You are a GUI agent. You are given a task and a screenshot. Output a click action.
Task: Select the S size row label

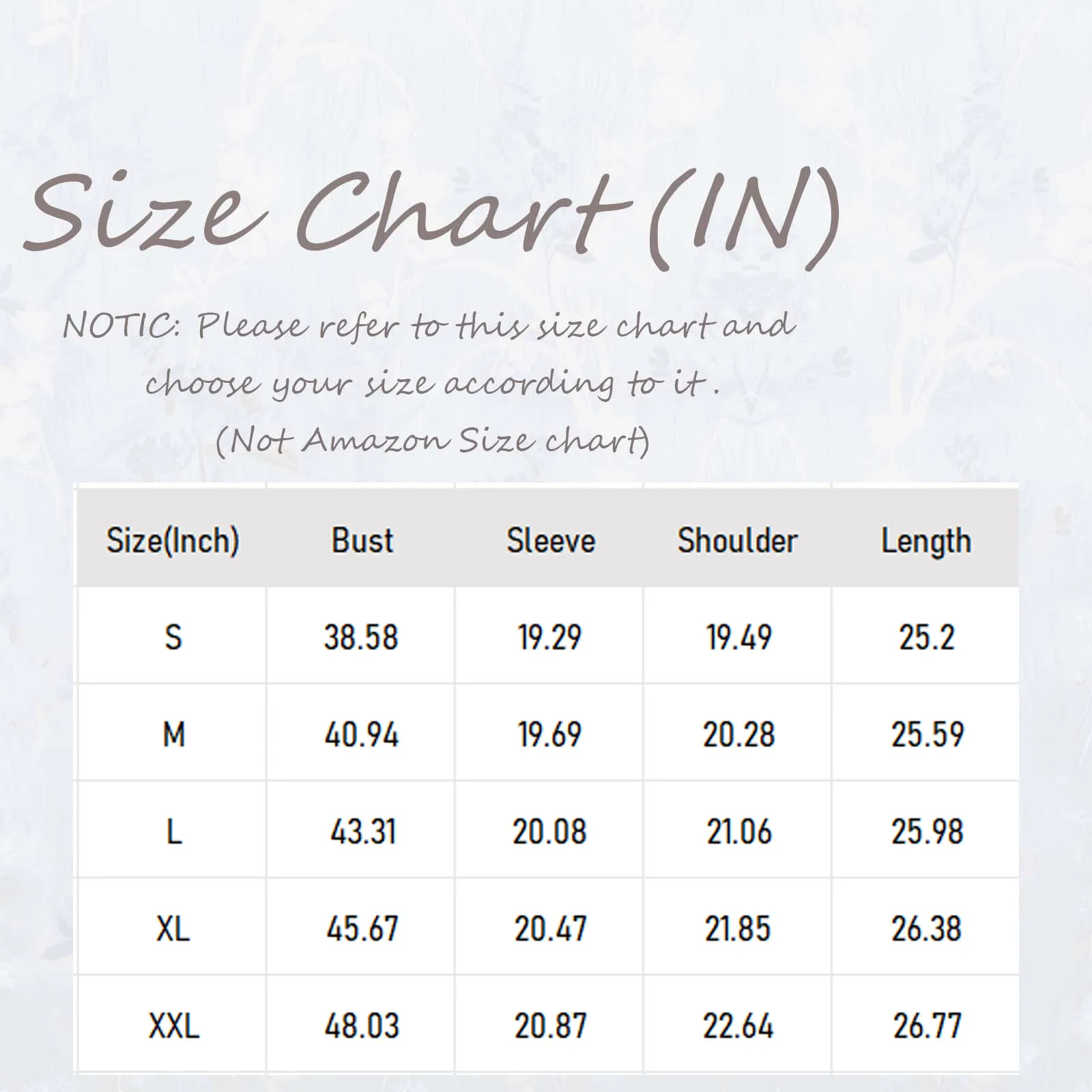coord(173,637)
